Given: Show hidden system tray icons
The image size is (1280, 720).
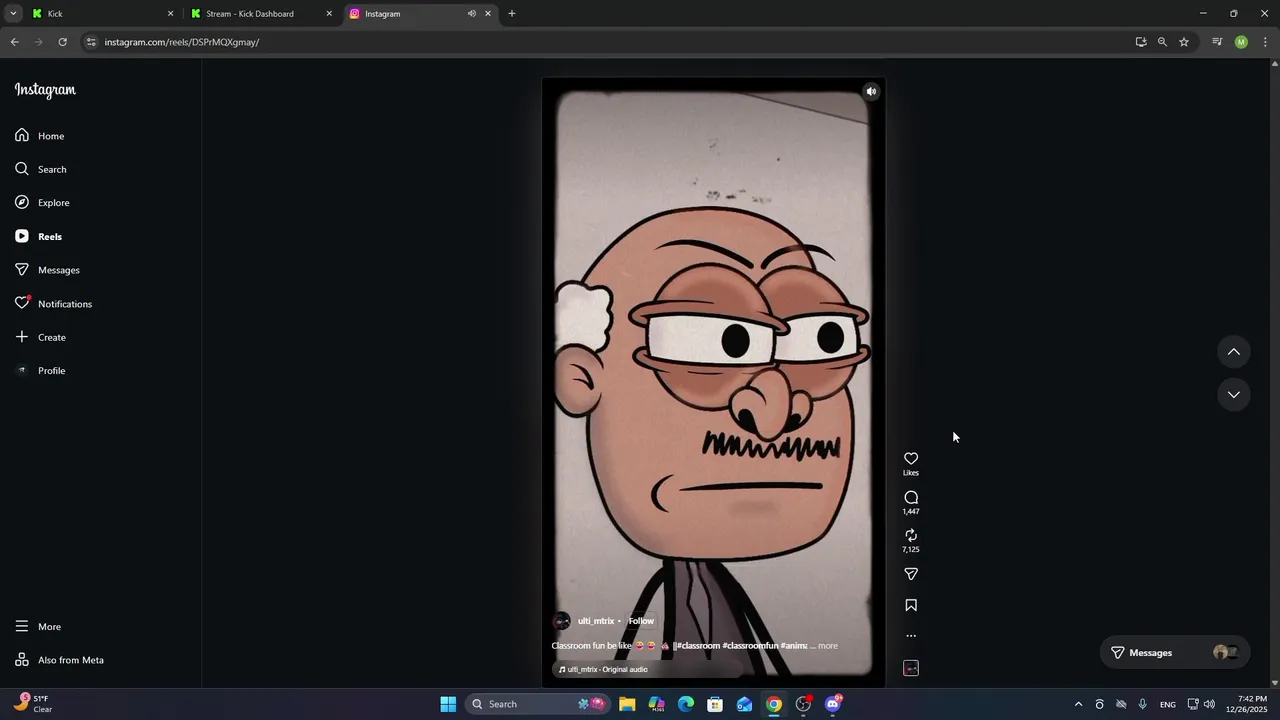Looking at the screenshot, I should [1078, 705].
